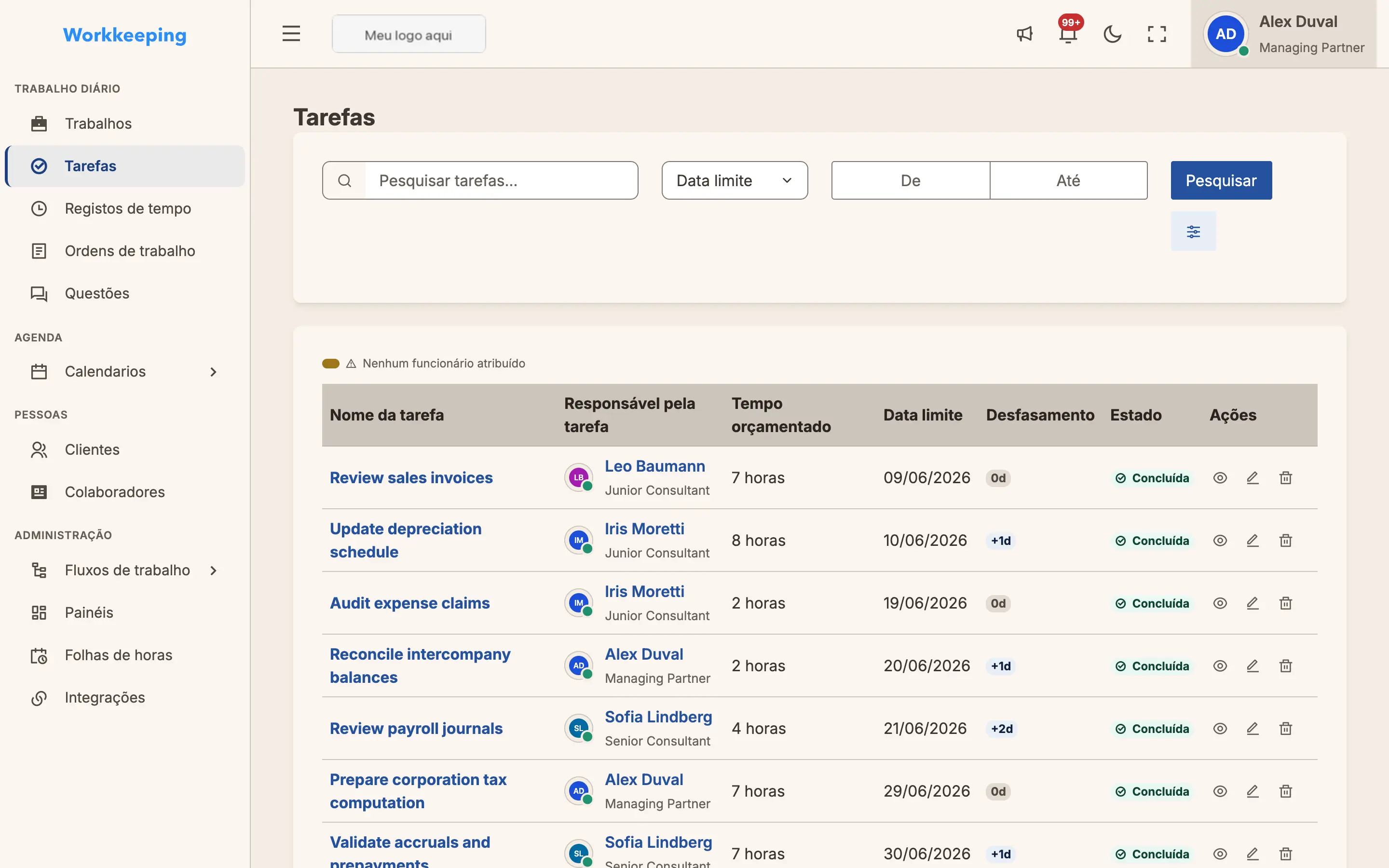Open Leo Baumann profile link

655,466
